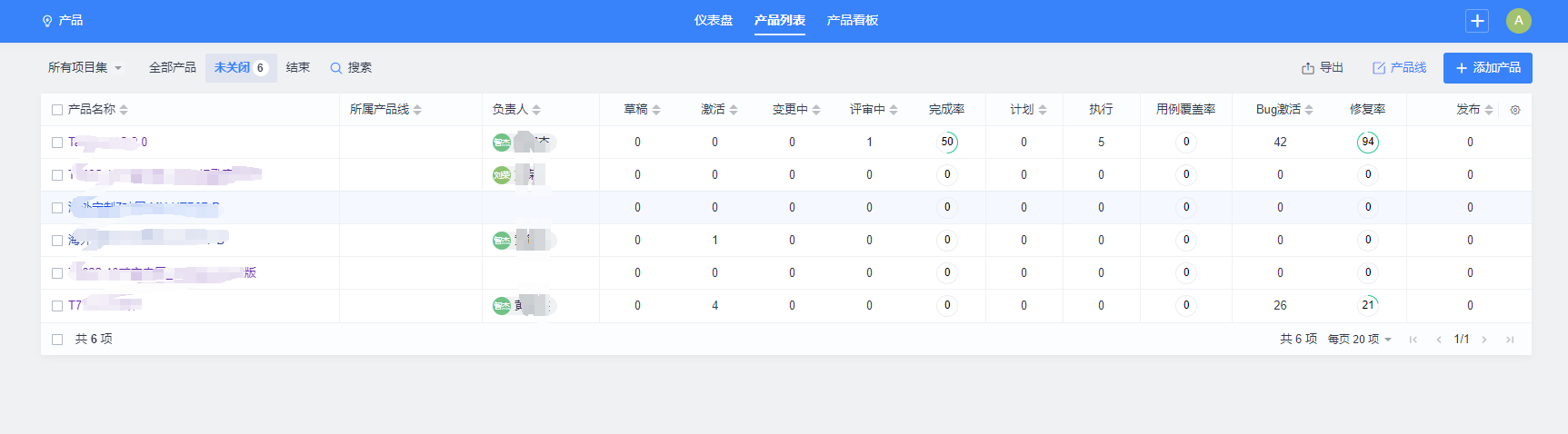Tick the footer select-all checkbox
The width and height of the screenshot is (1568, 434).
57,340
